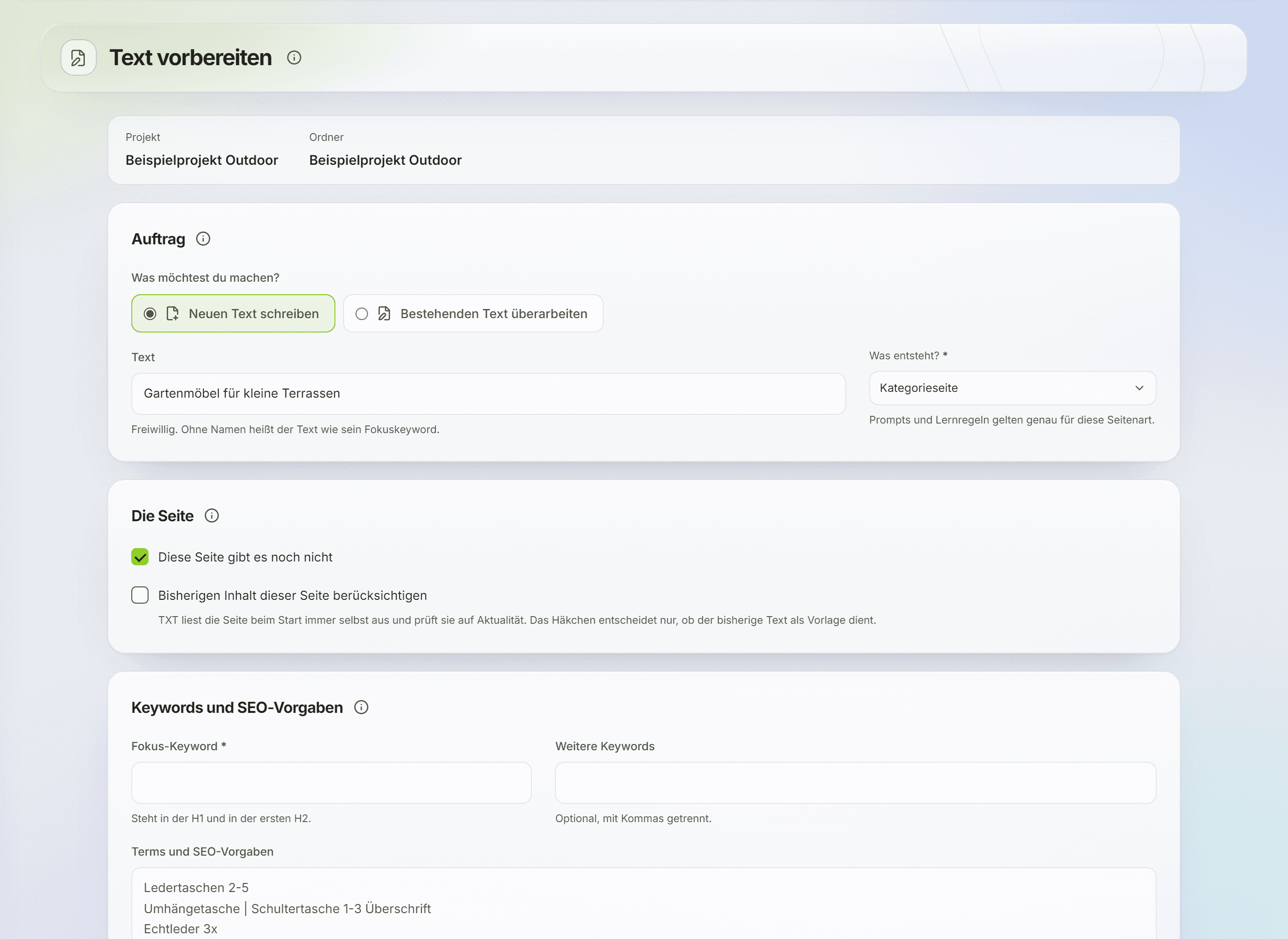1288x939 pixels.
Task: Click the Terms und SEO-Vorgaben label
Action: point(202,851)
